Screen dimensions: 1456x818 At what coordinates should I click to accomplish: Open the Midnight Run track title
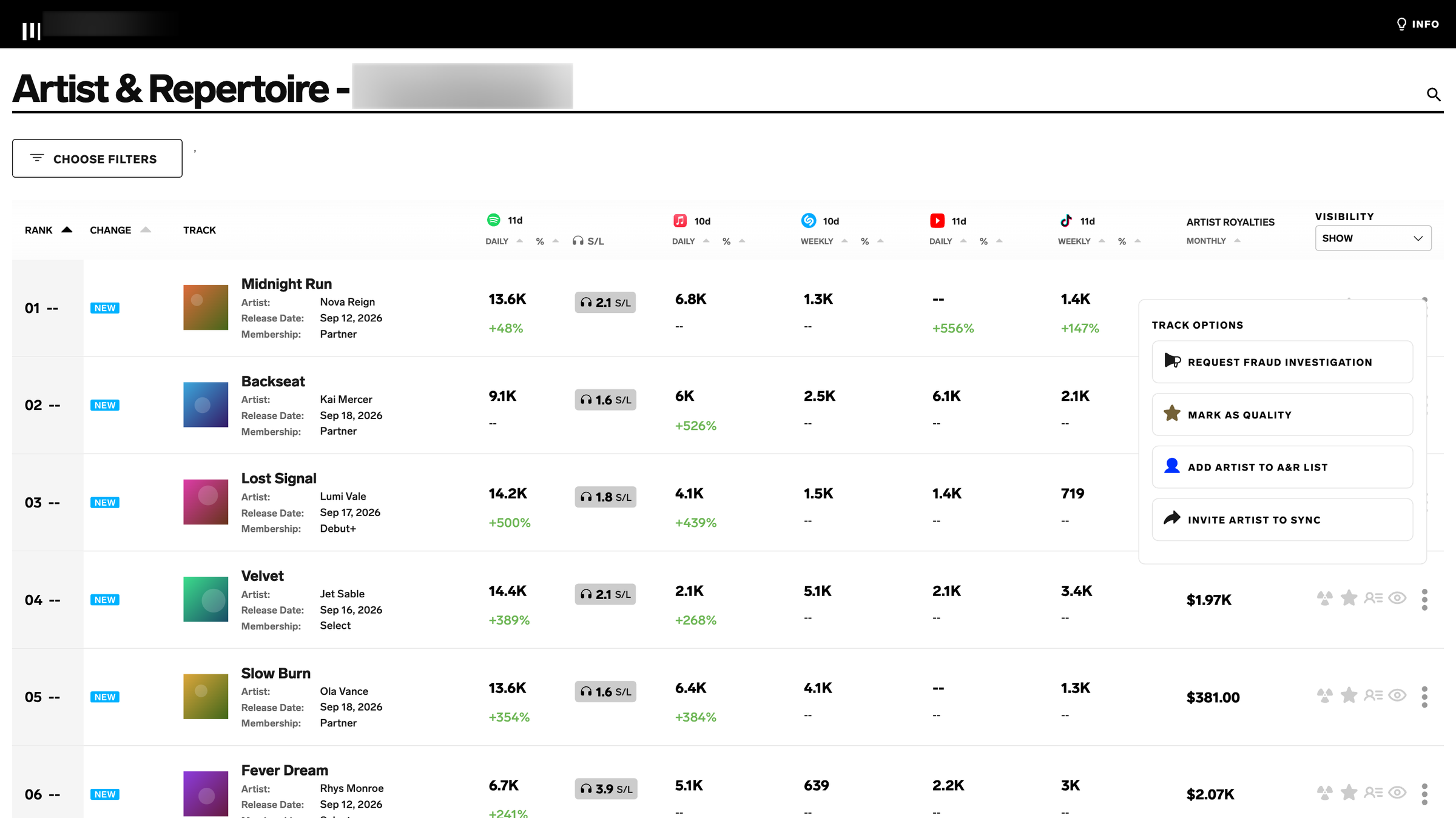pyautogui.click(x=286, y=284)
